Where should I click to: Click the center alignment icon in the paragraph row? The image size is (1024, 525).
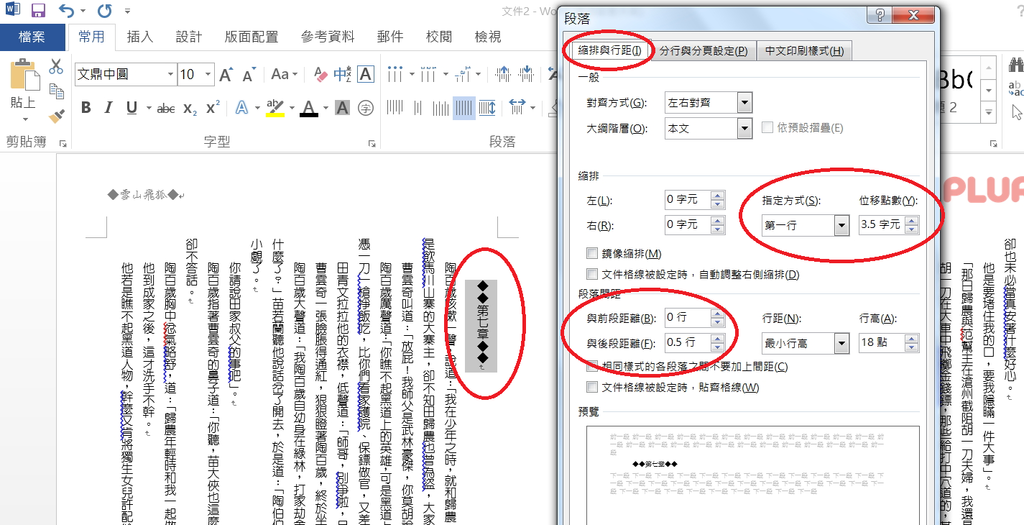tap(417, 107)
